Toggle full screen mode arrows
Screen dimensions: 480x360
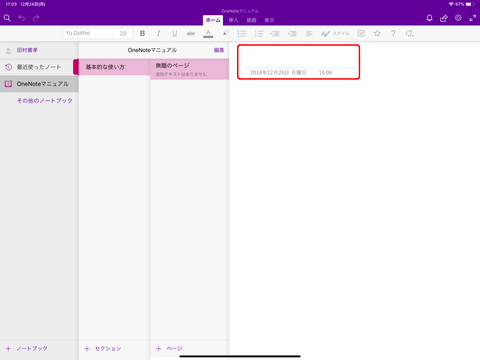473,18
